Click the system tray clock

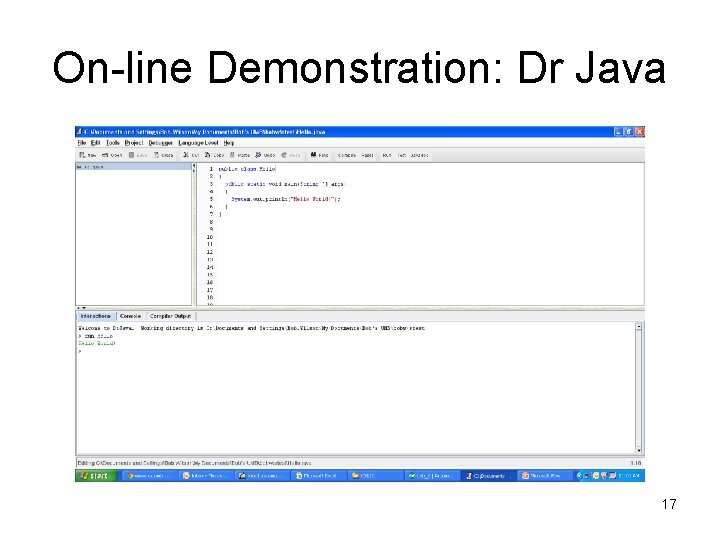tap(629, 476)
